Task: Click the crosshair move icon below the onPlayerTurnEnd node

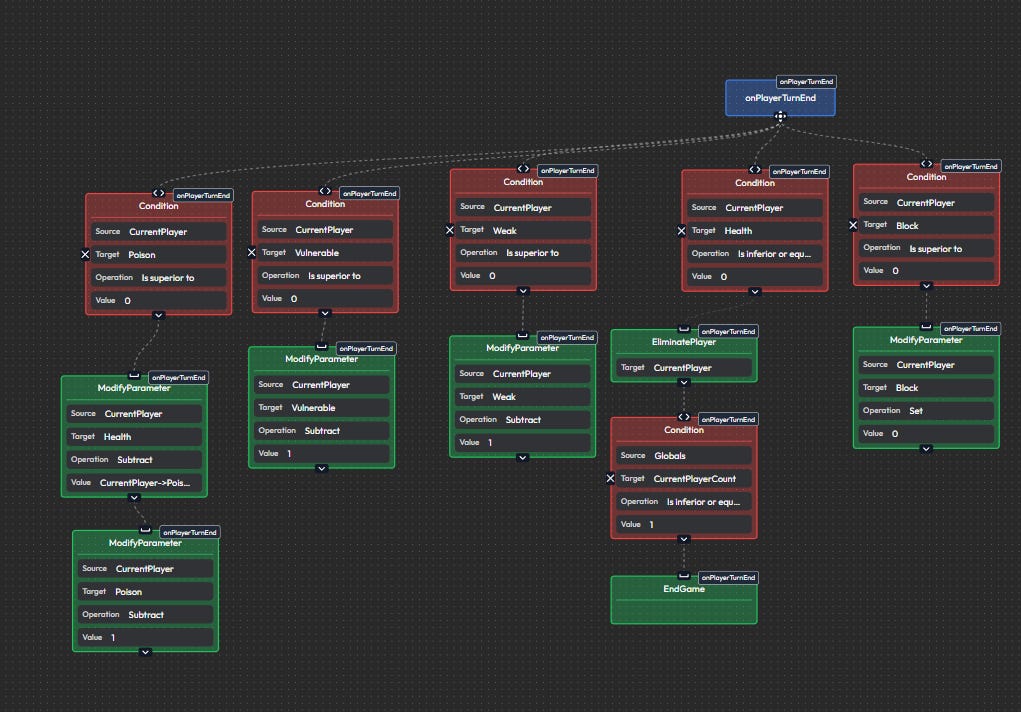Action: pyautogui.click(x=780, y=116)
